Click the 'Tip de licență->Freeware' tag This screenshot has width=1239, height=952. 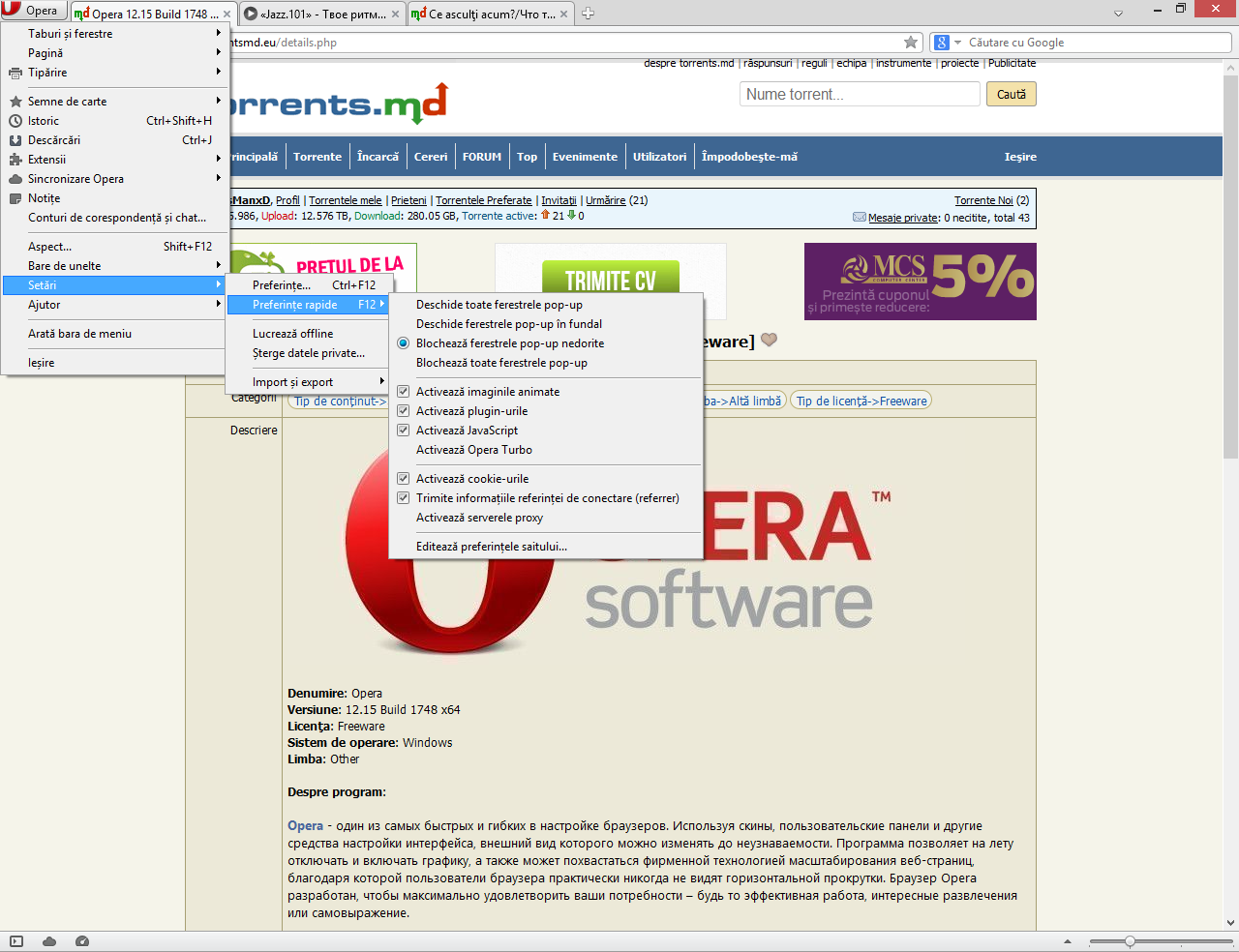[x=861, y=401]
